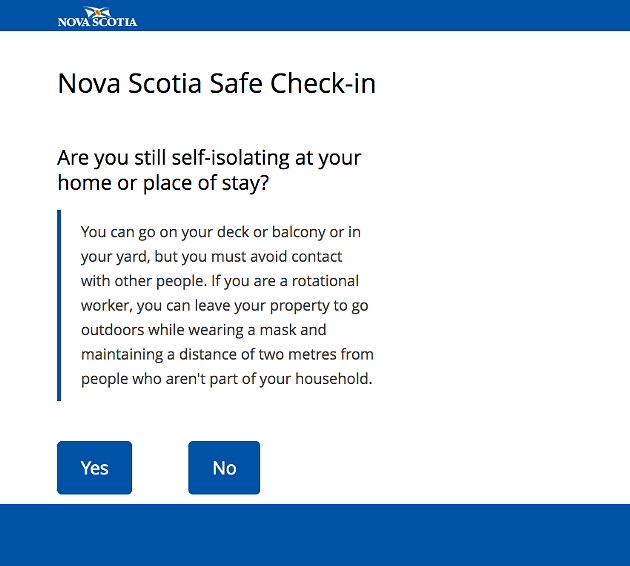Click the word 'Safe' in the title
Image resolution: width=630 pixels, height=566 pixels.
pyautogui.click(x=236, y=84)
